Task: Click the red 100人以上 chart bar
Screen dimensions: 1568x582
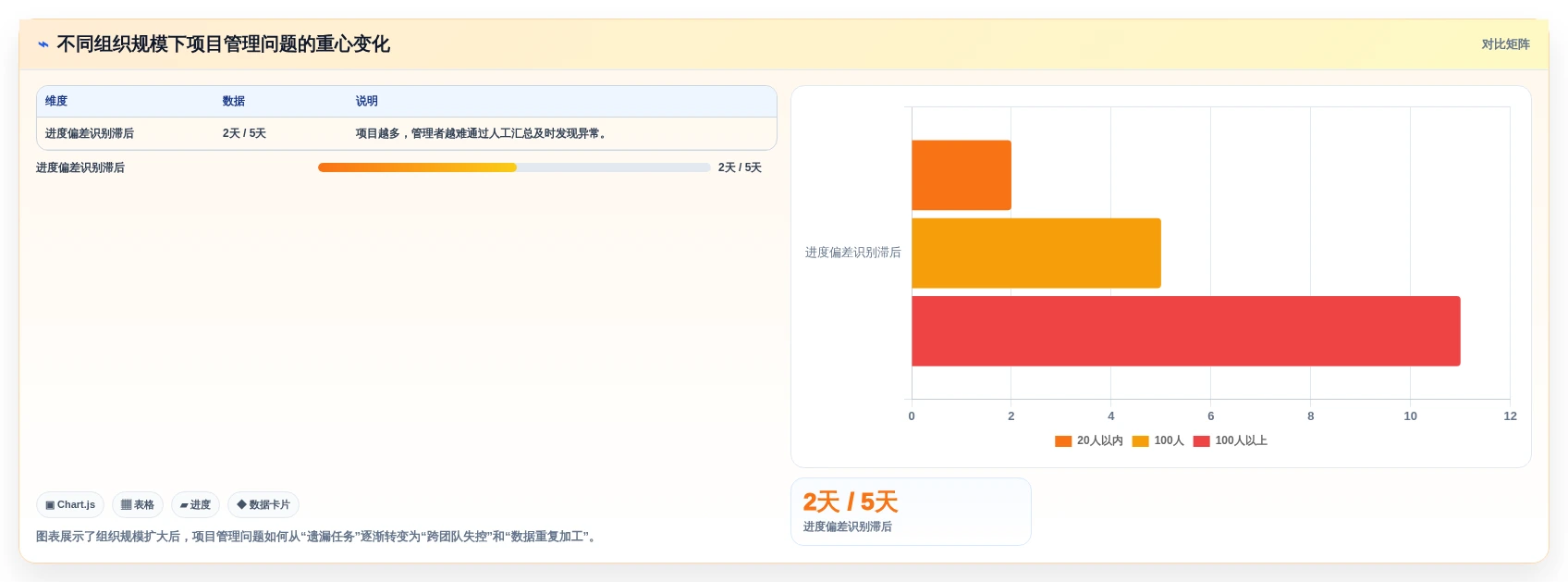Action: click(1186, 331)
